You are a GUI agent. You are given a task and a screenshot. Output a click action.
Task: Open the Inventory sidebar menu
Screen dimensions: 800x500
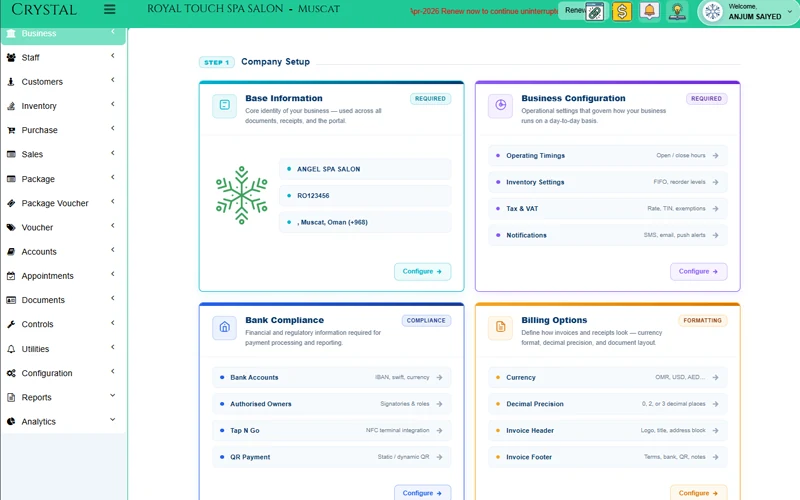coord(63,106)
